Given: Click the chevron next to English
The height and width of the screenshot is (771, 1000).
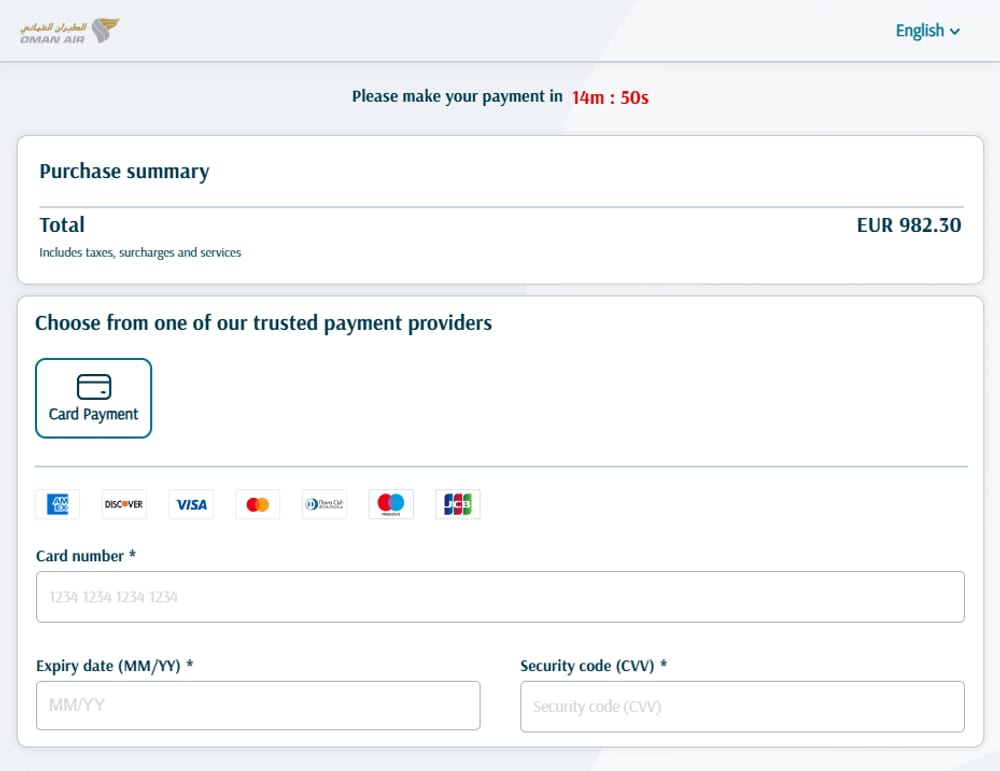Looking at the screenshot, I should 955,32.
